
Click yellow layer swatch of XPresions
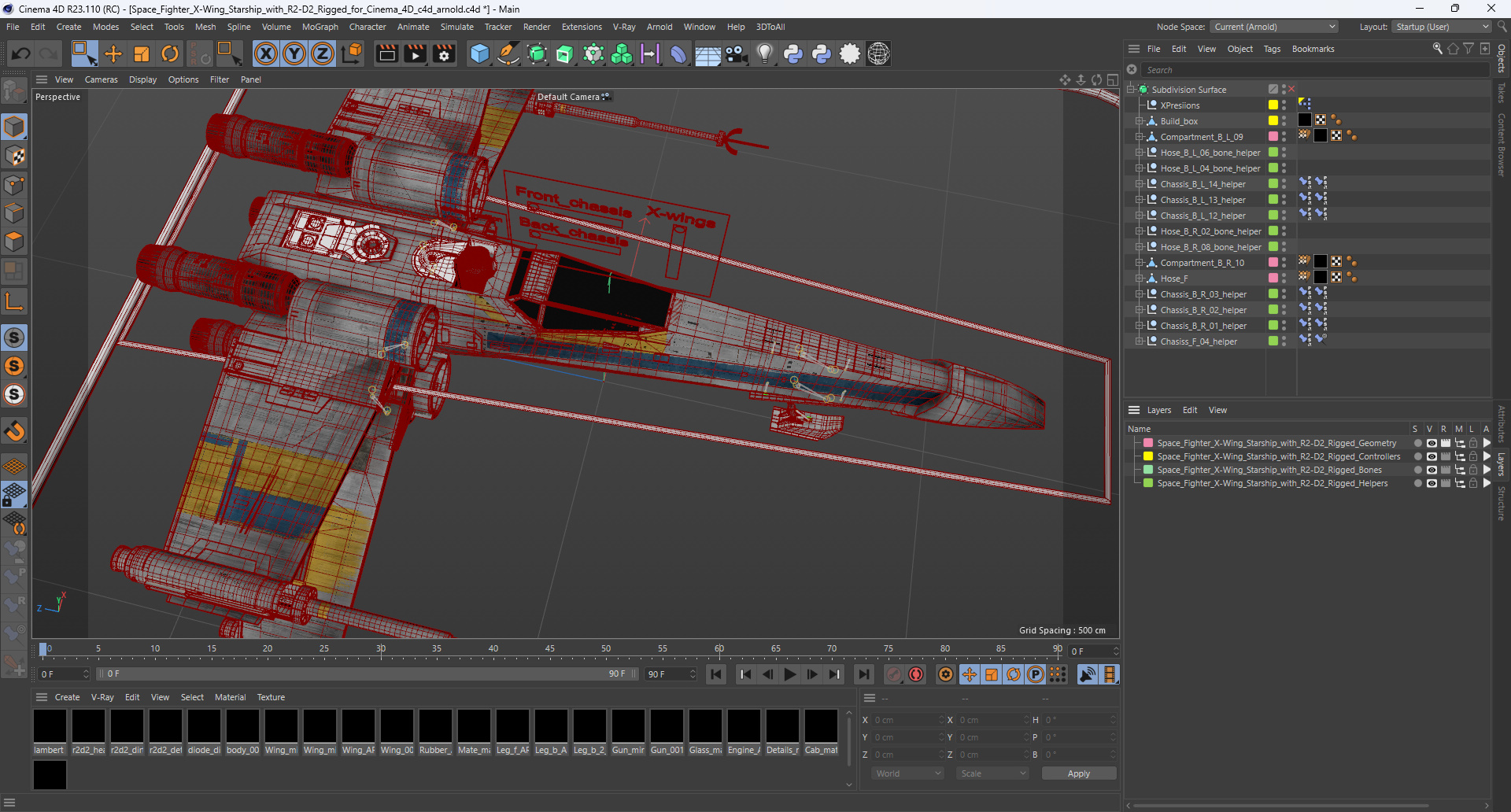(1273, 105)
